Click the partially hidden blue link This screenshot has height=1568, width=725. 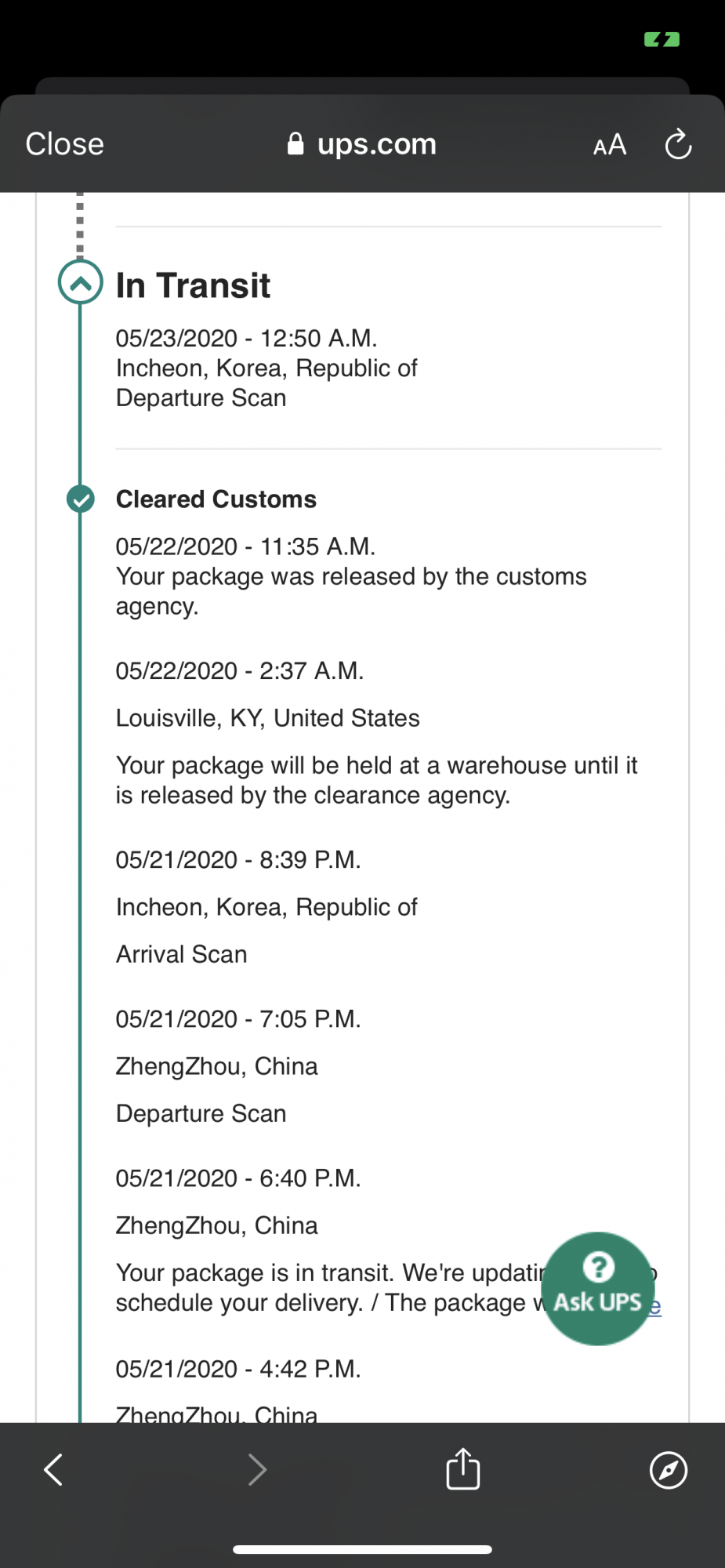click(x=654, y=1306)
